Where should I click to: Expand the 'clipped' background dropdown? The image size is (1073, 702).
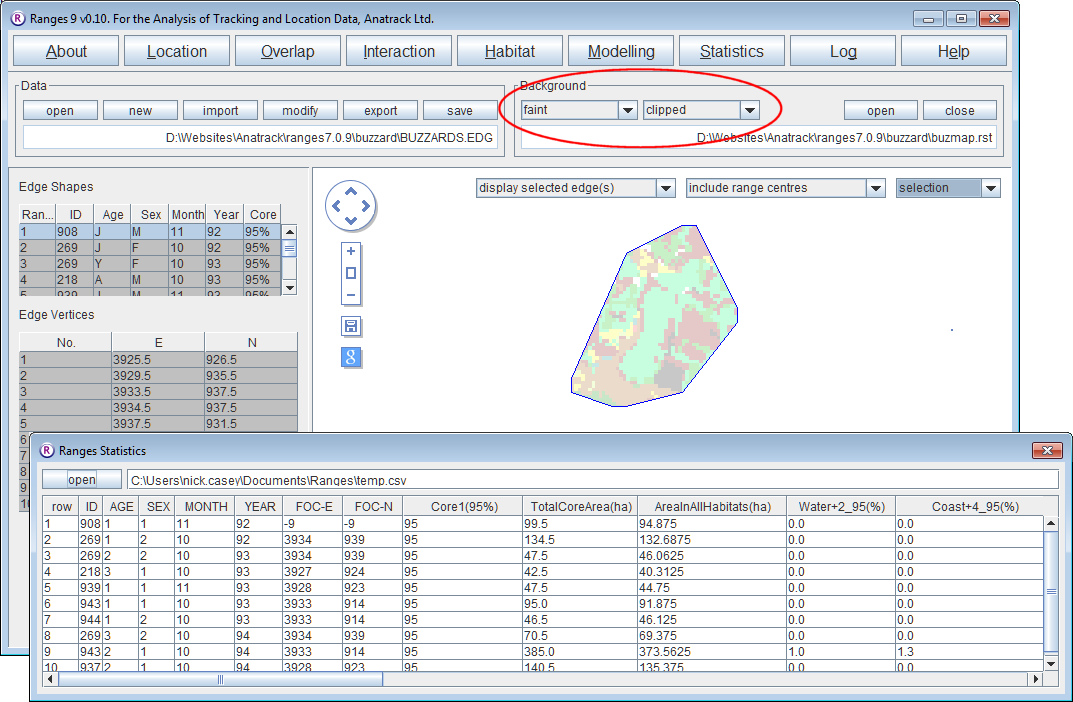(x=749, y=110)
